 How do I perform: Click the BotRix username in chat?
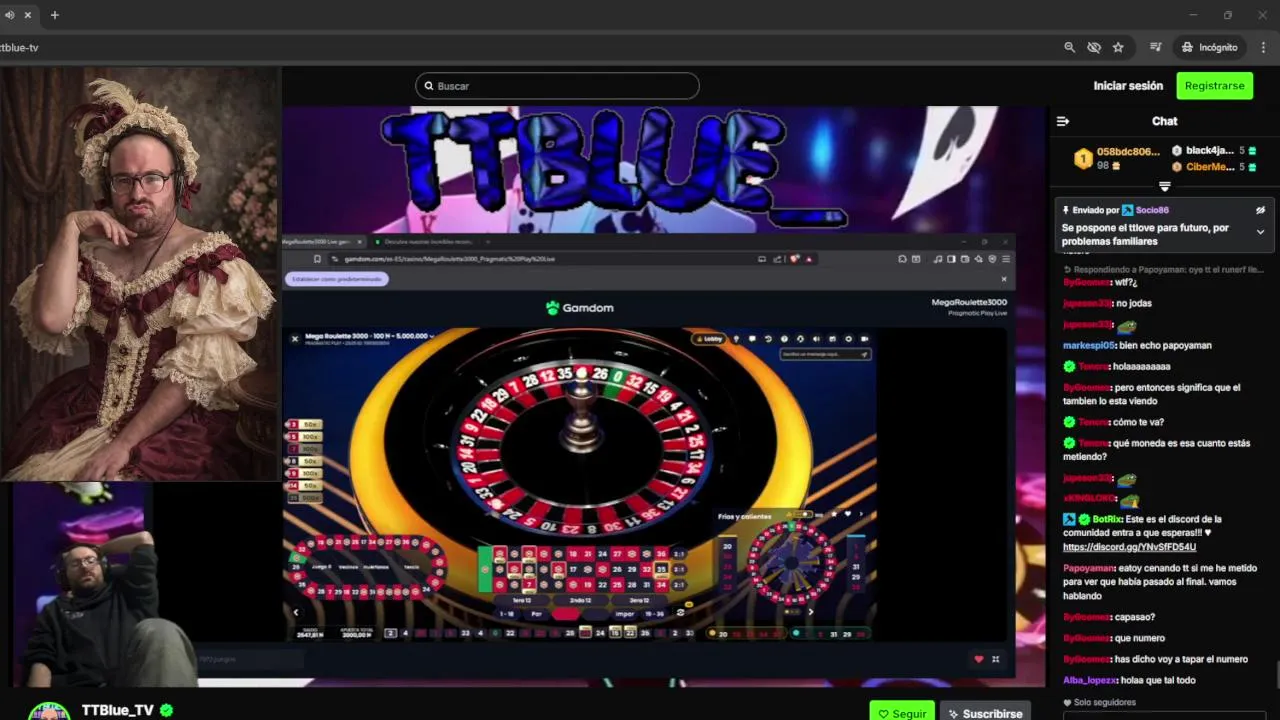(1108, 519)
